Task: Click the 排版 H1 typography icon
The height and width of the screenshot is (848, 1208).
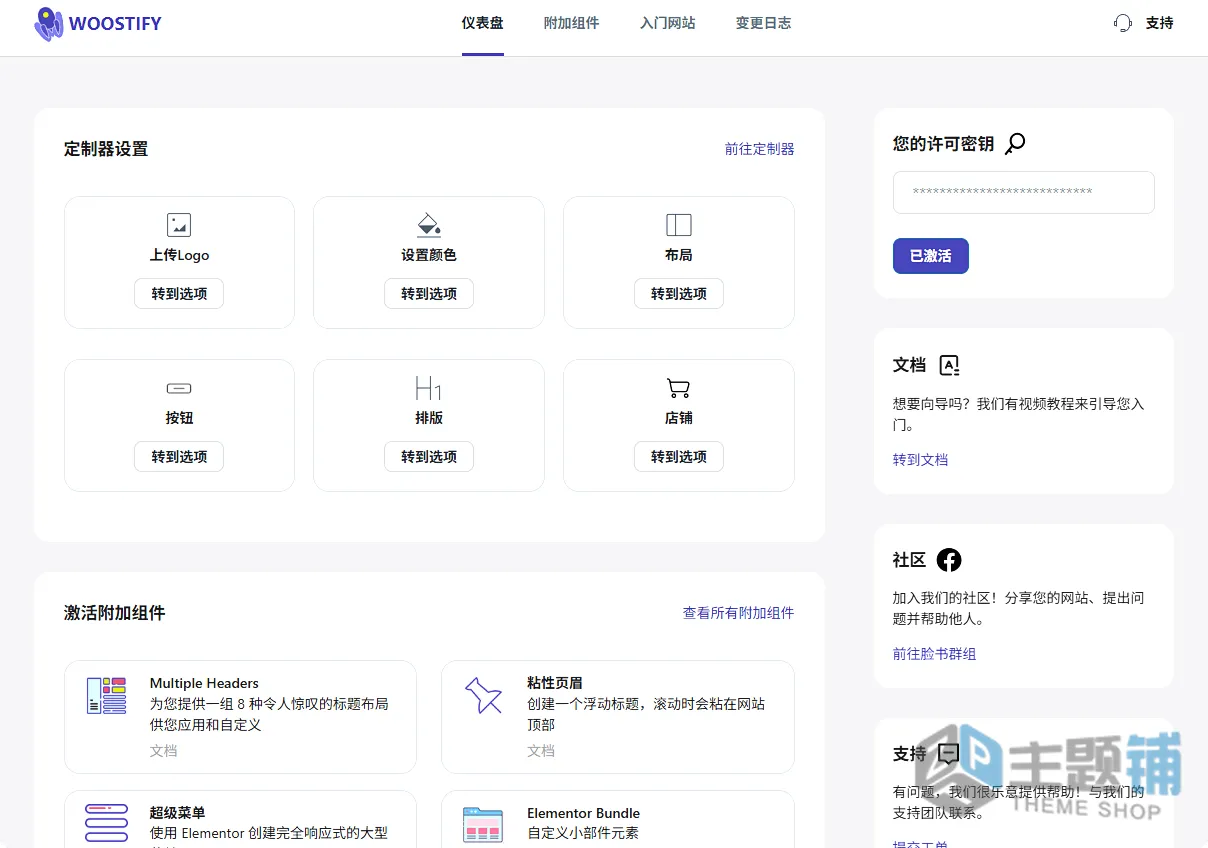Action: point(429,388)
